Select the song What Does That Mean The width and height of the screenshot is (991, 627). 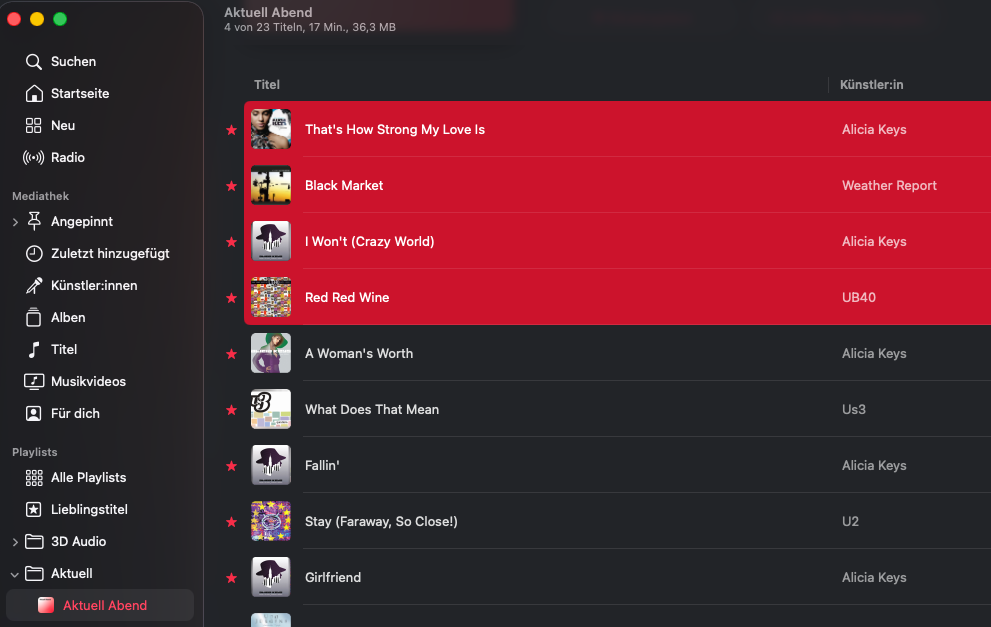point(617,410)
